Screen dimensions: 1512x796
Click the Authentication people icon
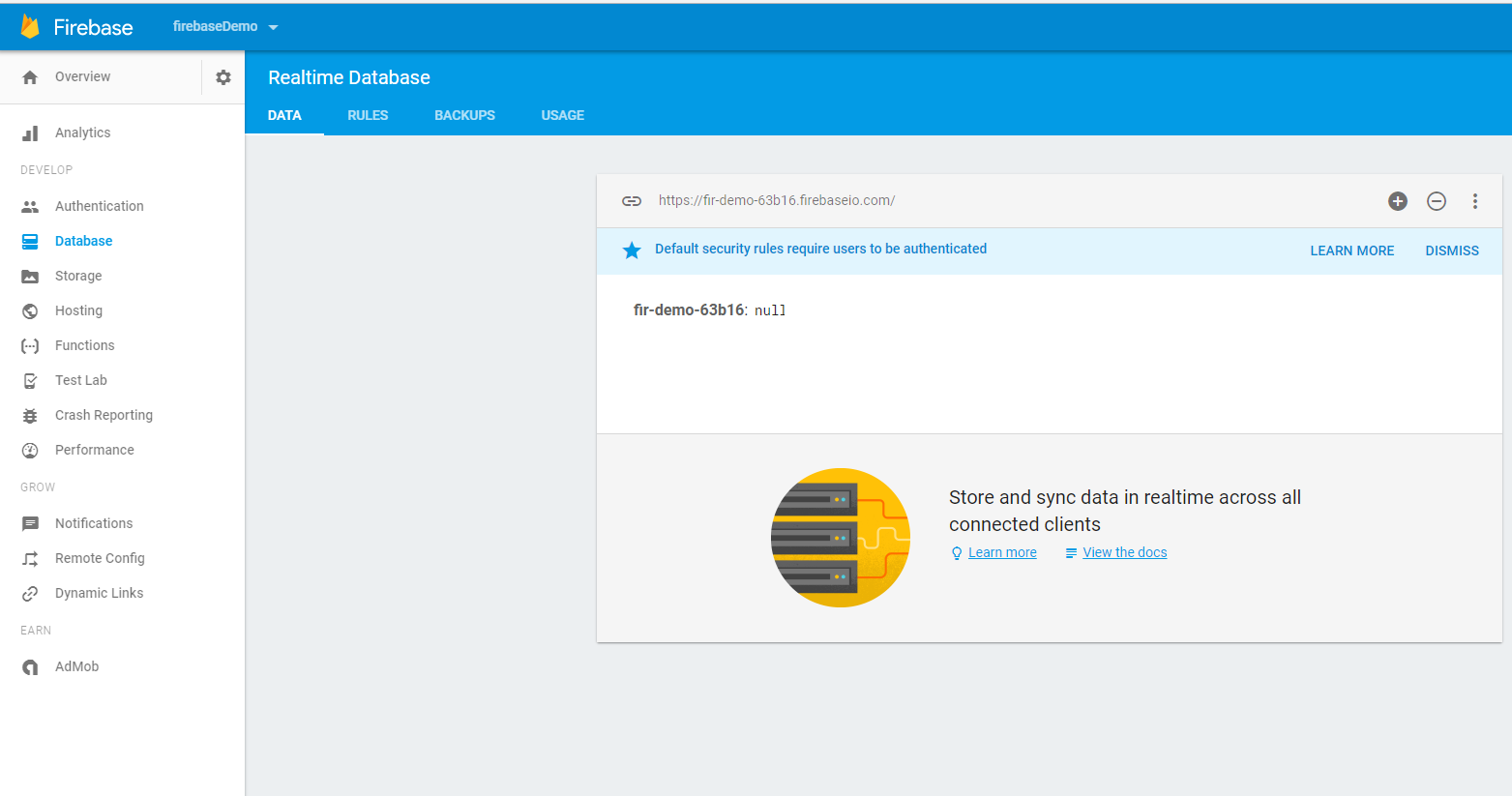[x=30, y=207]
